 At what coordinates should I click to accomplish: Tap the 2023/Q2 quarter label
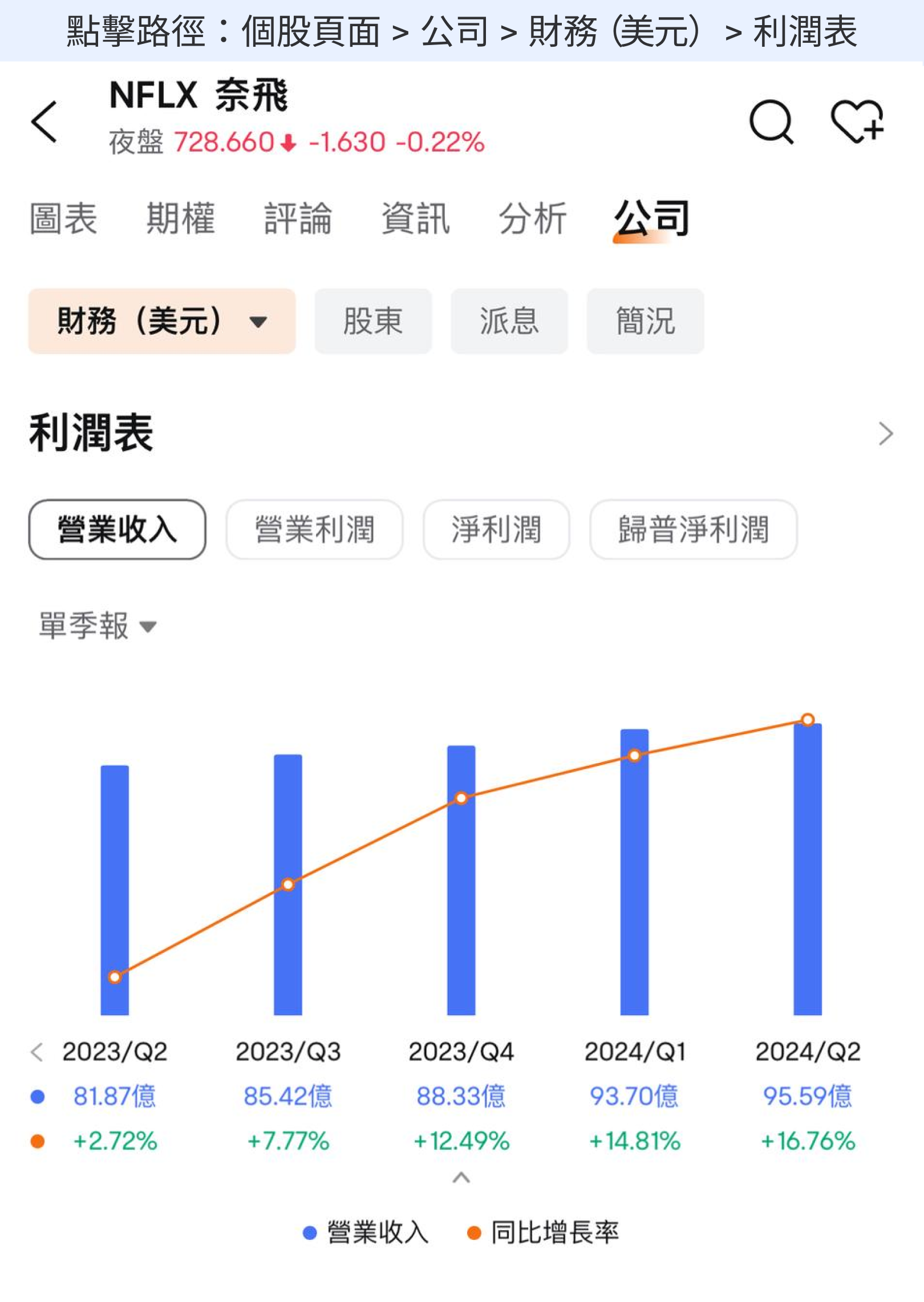115,1052
